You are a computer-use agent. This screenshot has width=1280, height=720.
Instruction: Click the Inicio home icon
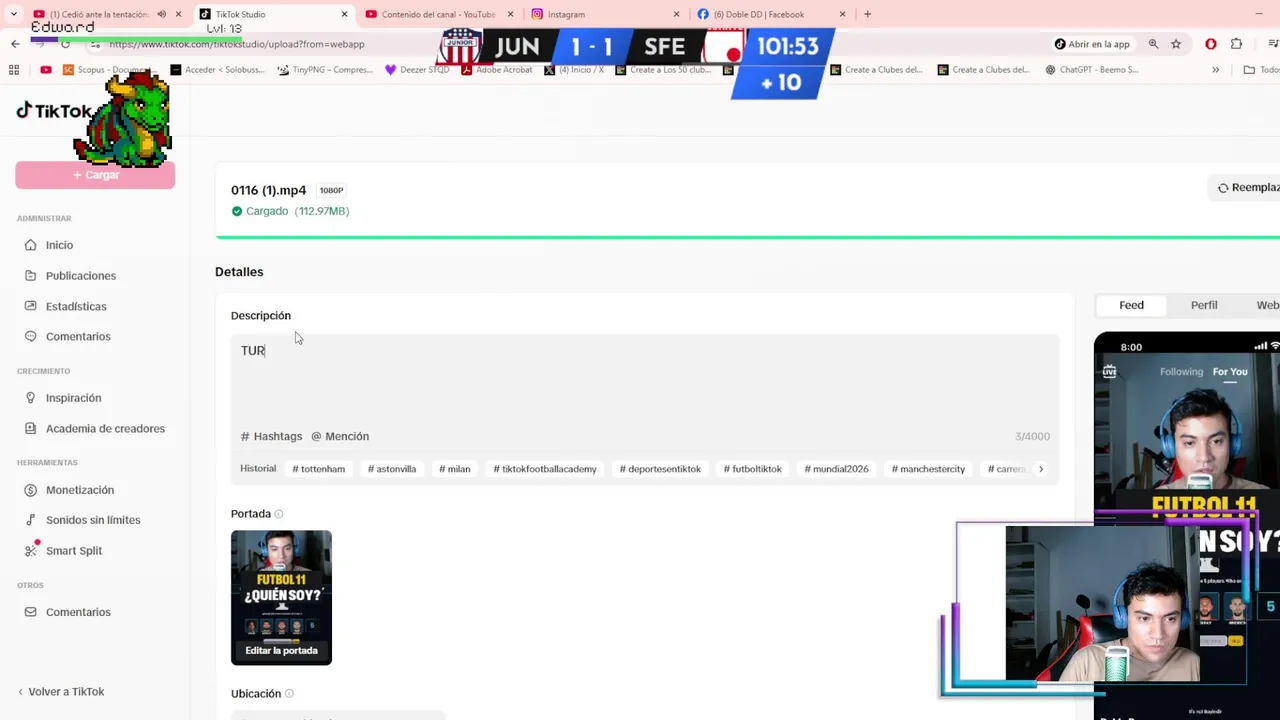point(31,245)
